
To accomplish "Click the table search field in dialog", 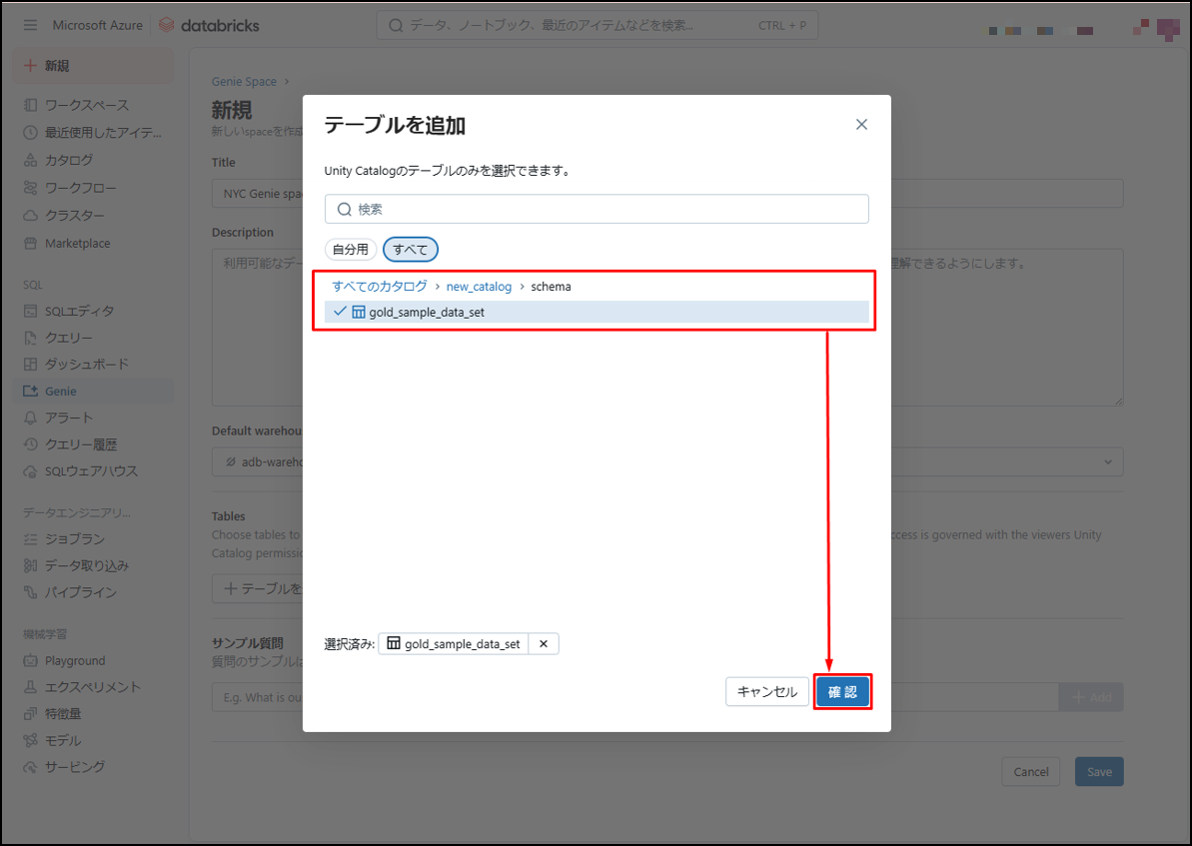I will [597, 209].
